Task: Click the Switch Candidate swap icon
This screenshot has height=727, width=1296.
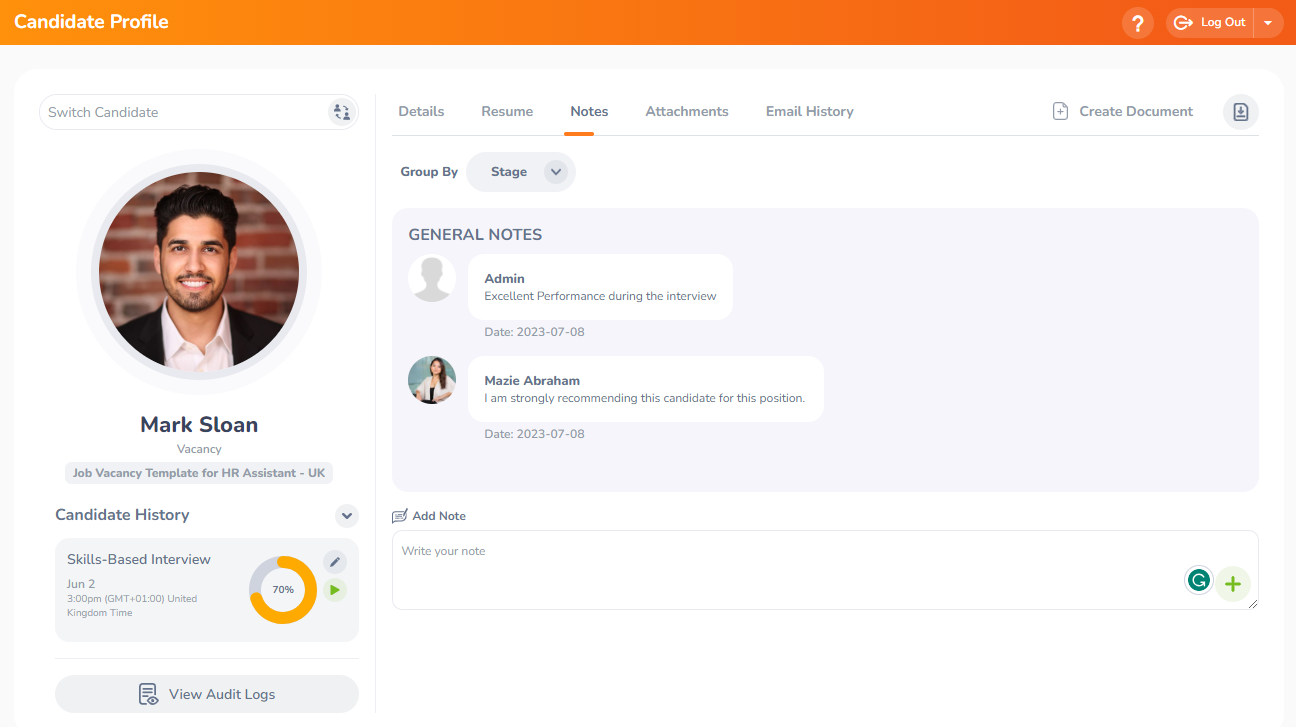Action: coord(341,112)
